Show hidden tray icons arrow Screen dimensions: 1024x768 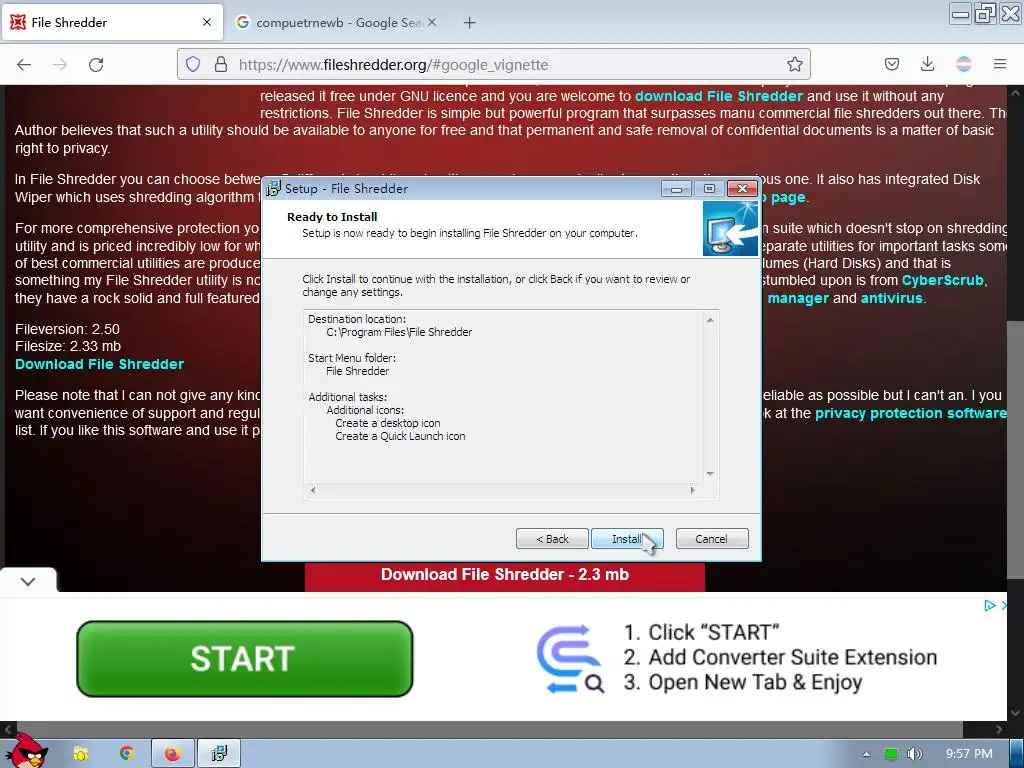866,754
